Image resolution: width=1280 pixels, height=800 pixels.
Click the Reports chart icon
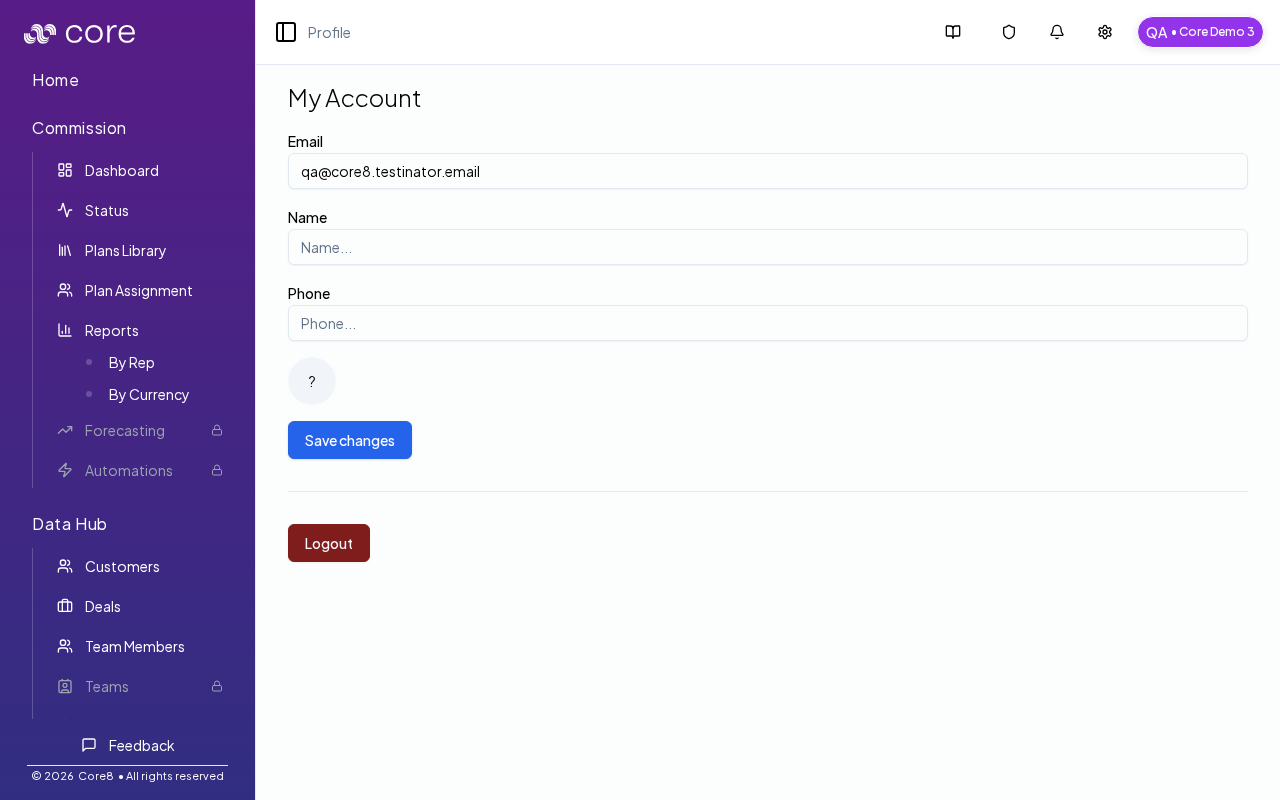point(64,330)
